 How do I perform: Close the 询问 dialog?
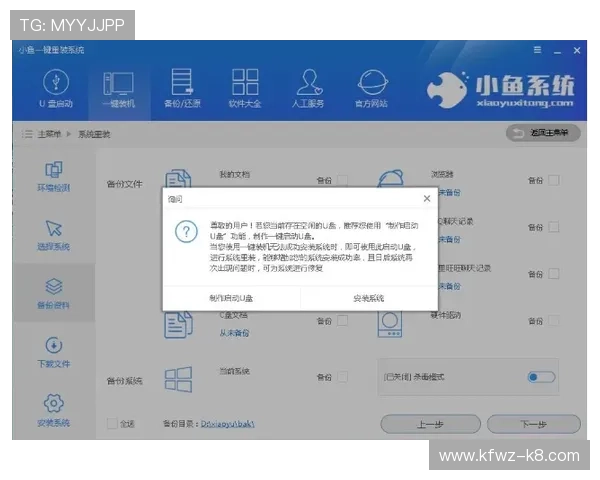427,199
